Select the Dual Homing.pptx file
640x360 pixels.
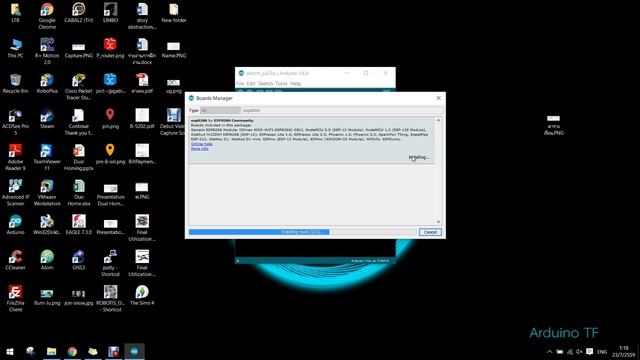[79, 158]
